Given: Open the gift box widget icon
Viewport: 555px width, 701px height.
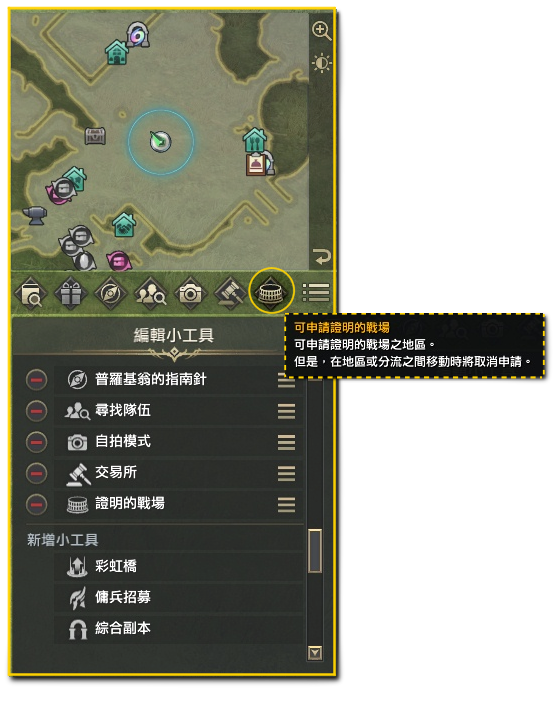Looking at the screenshot, I should click(71, 294).
